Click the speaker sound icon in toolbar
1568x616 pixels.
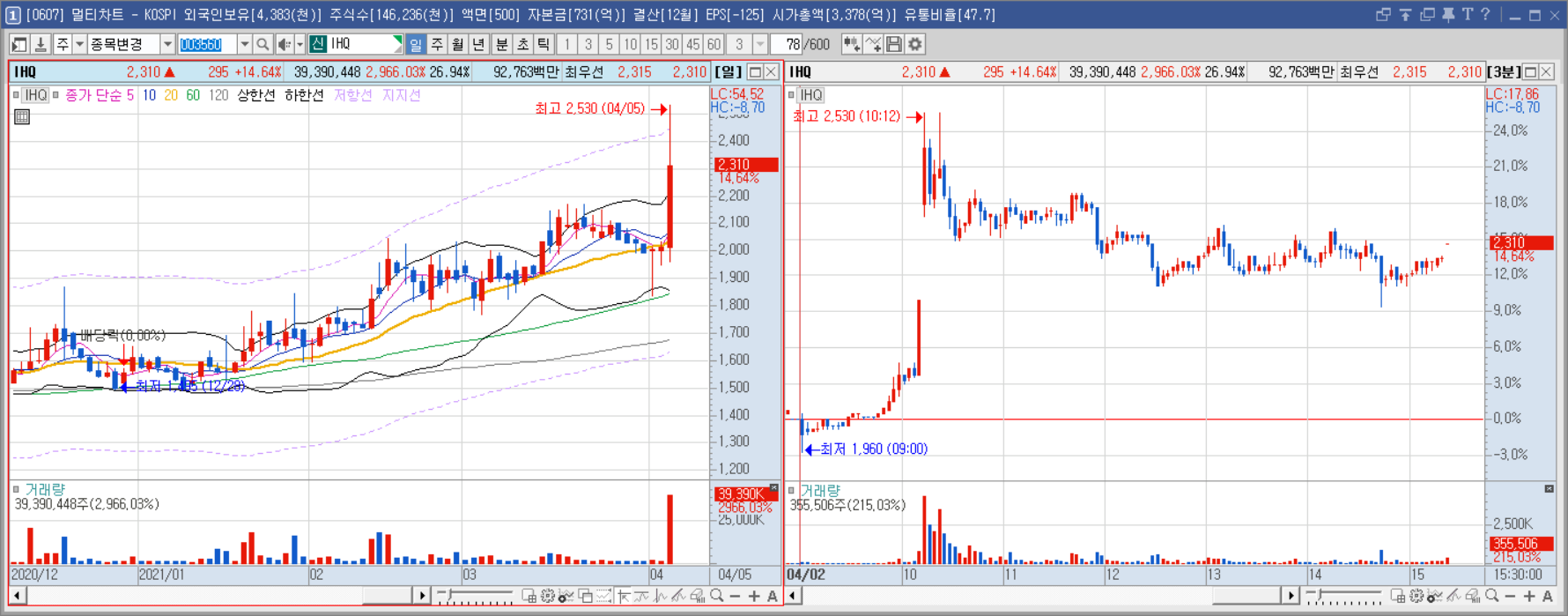tap(284, 44)
